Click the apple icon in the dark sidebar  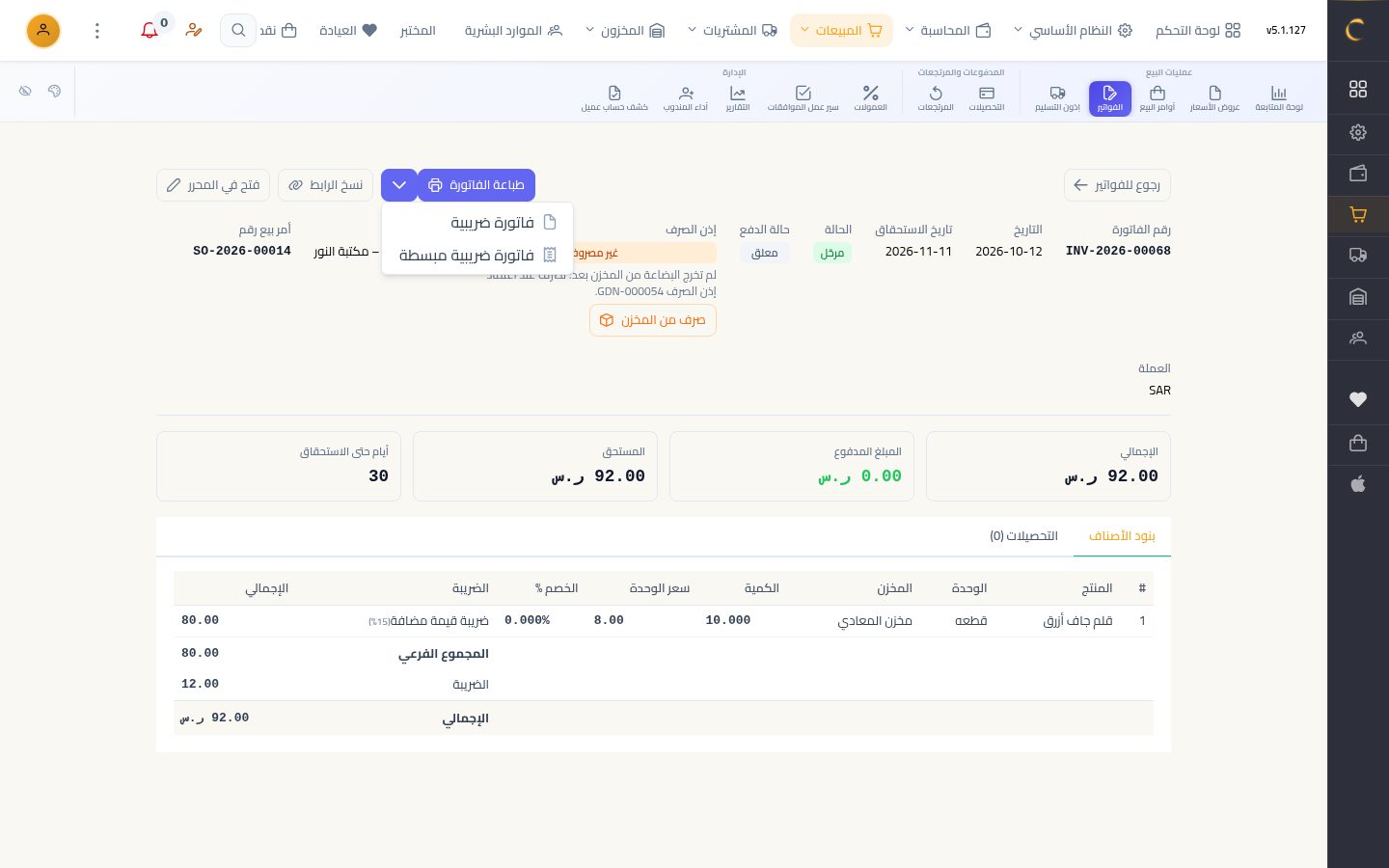1358,484
